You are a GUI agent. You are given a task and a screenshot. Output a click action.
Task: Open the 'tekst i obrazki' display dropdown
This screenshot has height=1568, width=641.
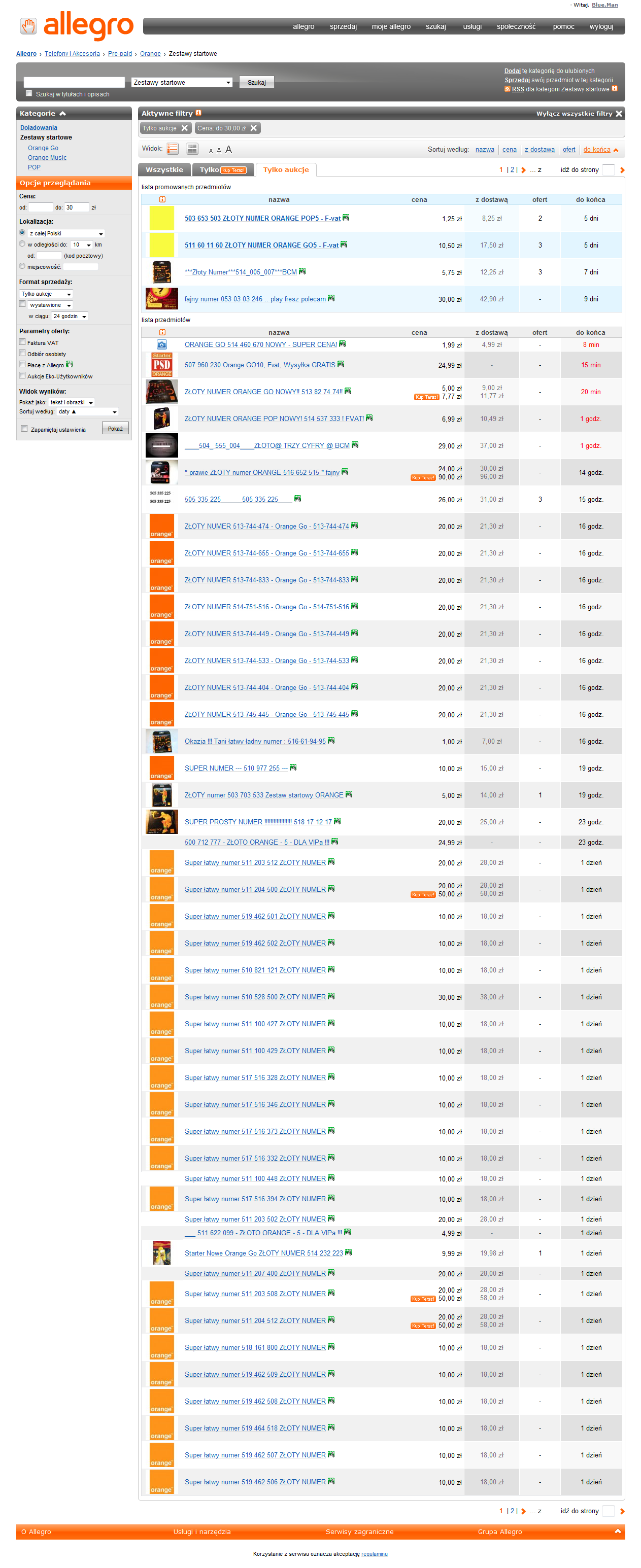(72, 403)
